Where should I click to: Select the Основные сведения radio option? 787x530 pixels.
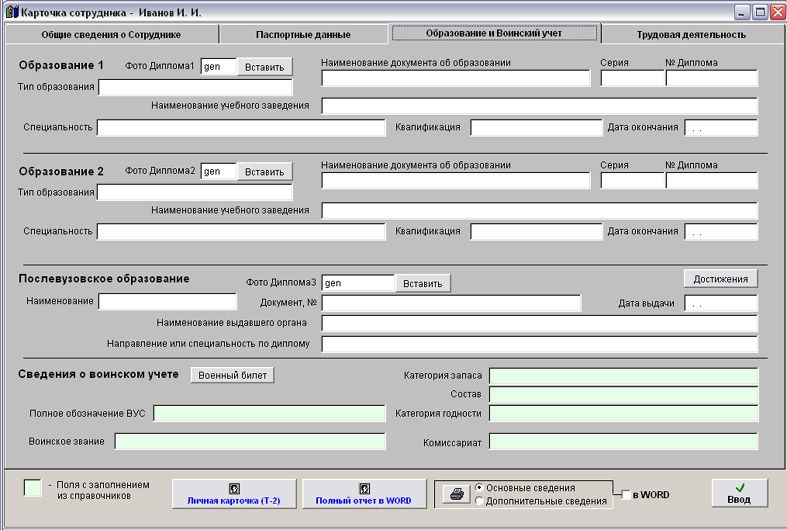480,487
